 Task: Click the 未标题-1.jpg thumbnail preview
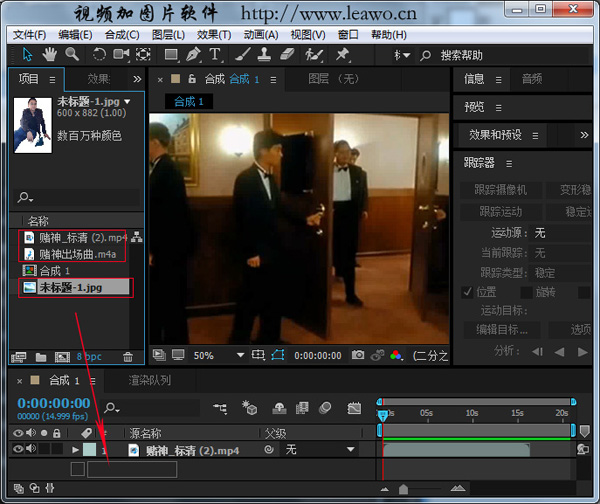coord(33,125)
